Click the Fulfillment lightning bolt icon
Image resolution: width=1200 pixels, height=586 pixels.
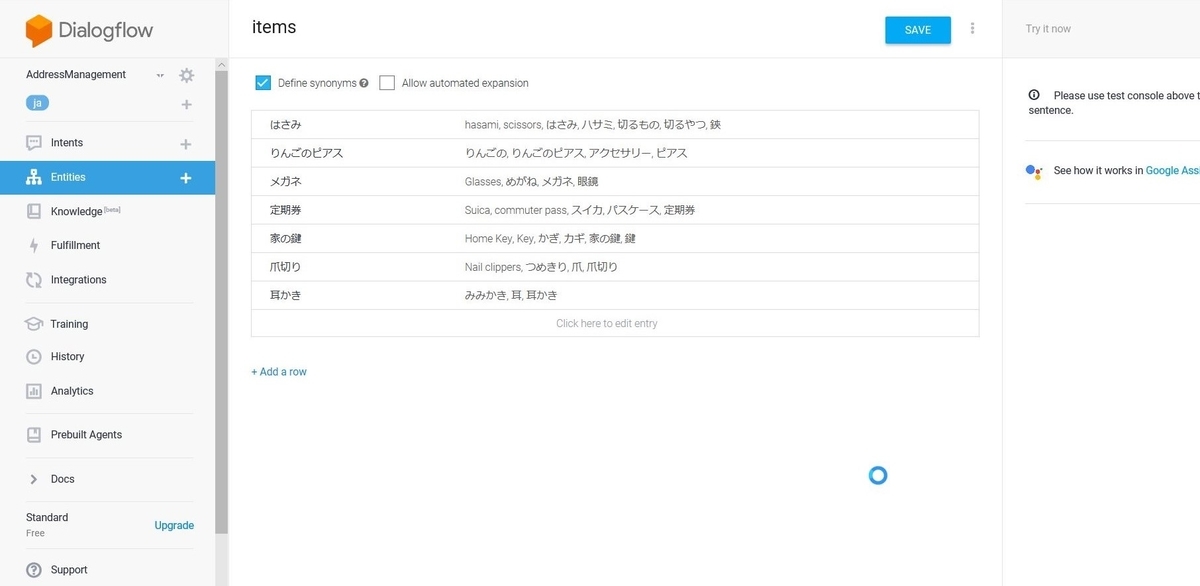[34, 245]
